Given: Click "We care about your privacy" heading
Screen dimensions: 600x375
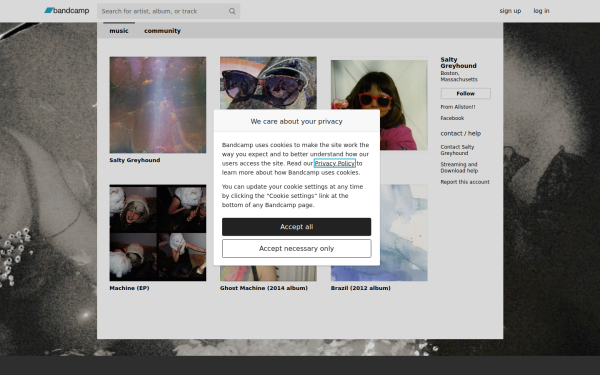Looking at the screenshot, I should (296, 121).
